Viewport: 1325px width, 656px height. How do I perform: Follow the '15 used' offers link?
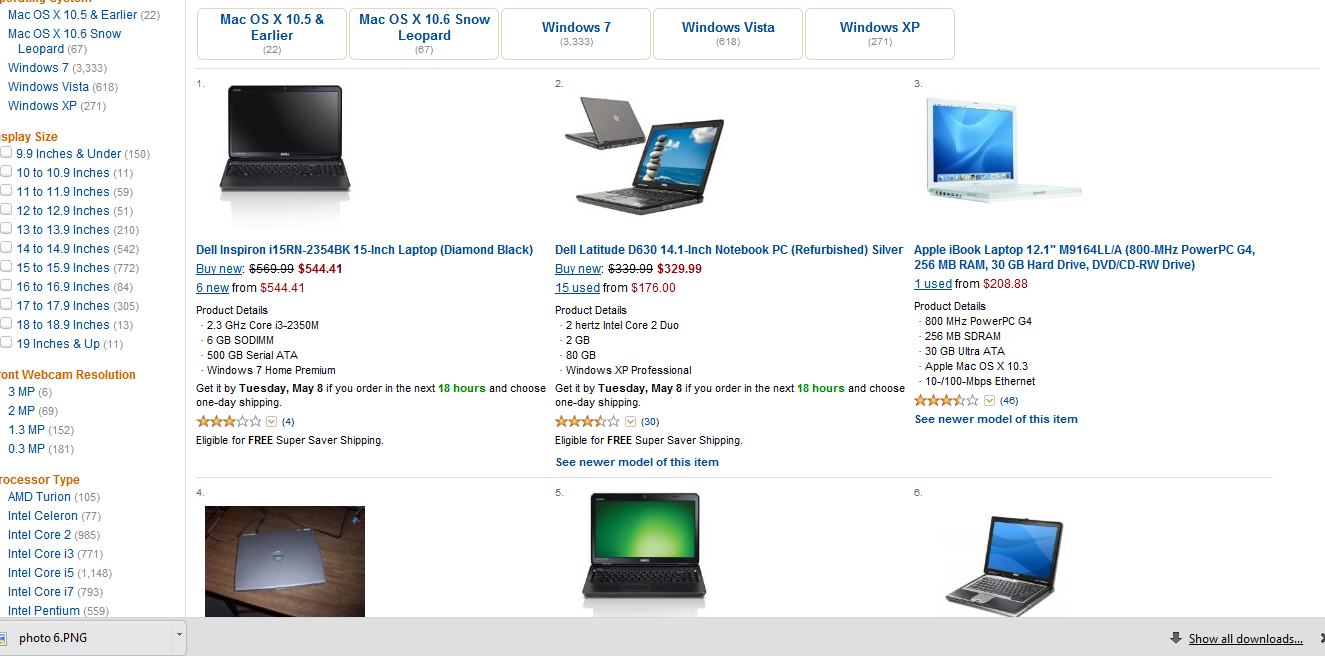(x=578, y=288)
